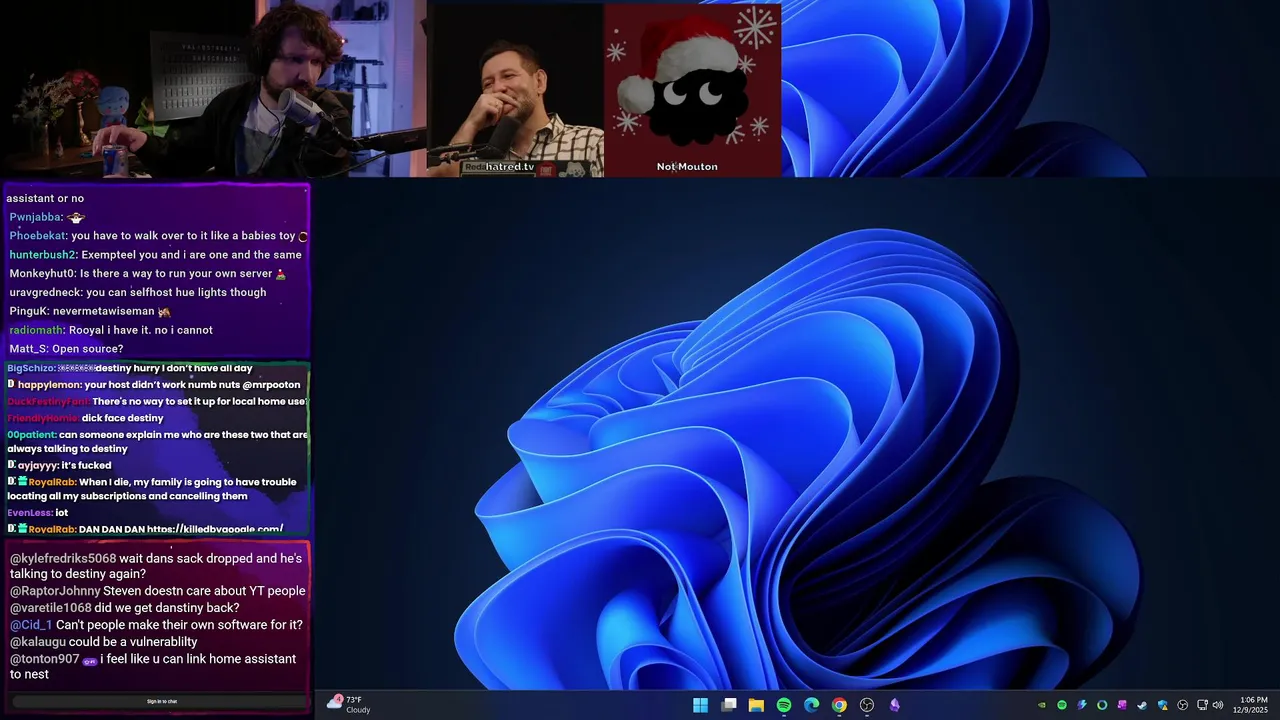Click username hunterbush2 in chat
1280x720 pixels.
43,255
